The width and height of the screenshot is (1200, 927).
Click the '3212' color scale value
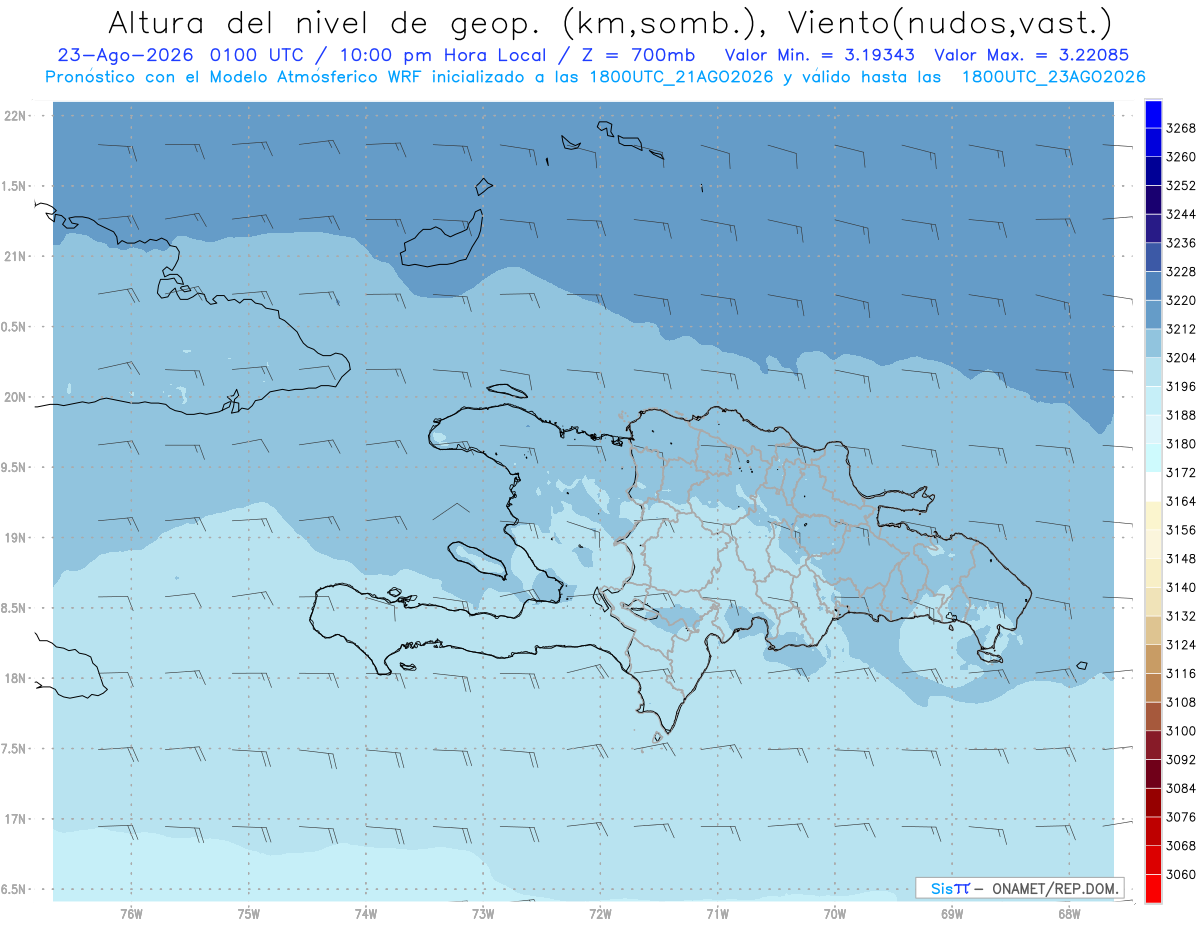[x=1181, y=329]
